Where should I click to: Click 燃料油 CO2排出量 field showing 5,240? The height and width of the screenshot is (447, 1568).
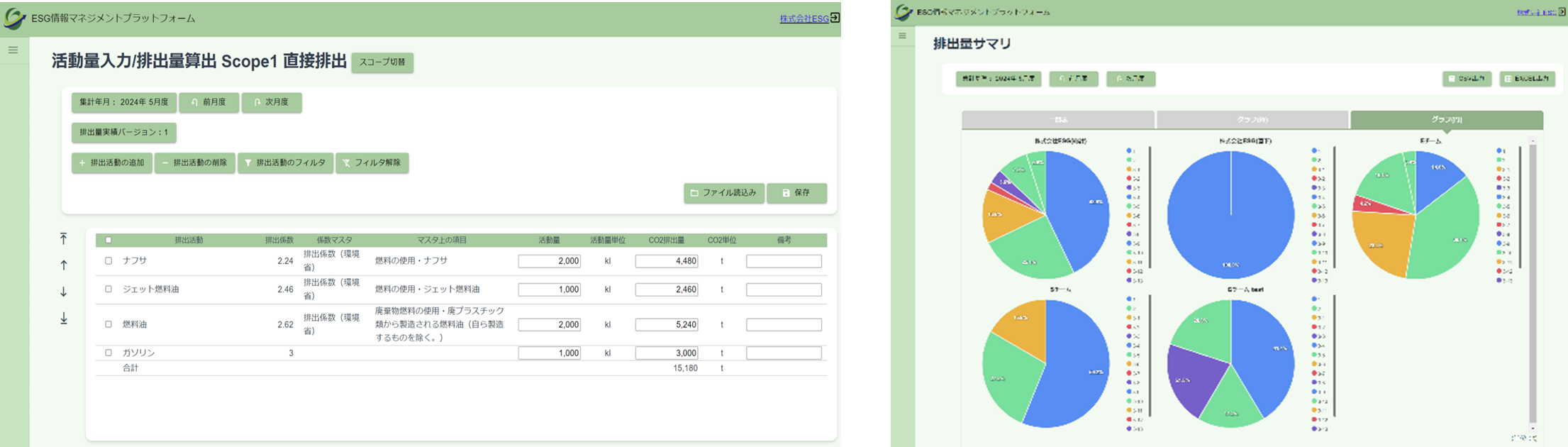pos(667,324)
